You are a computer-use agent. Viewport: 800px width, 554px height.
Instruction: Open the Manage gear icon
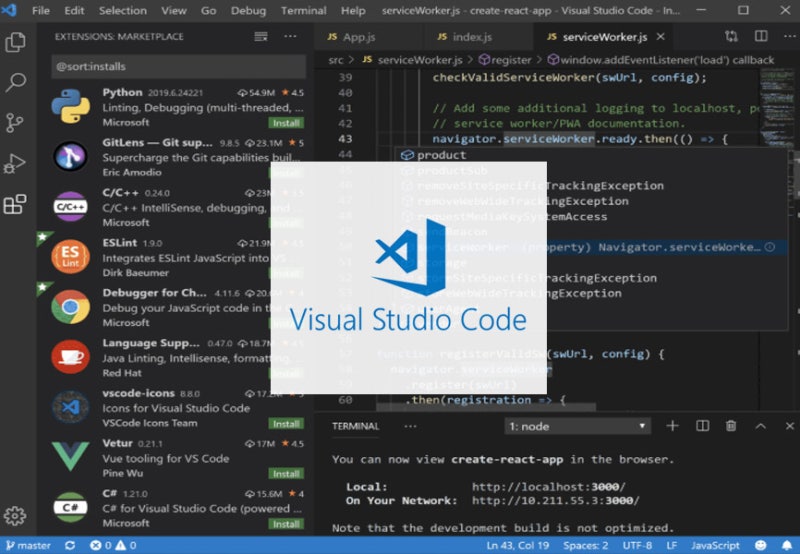[x=15, y=516]
